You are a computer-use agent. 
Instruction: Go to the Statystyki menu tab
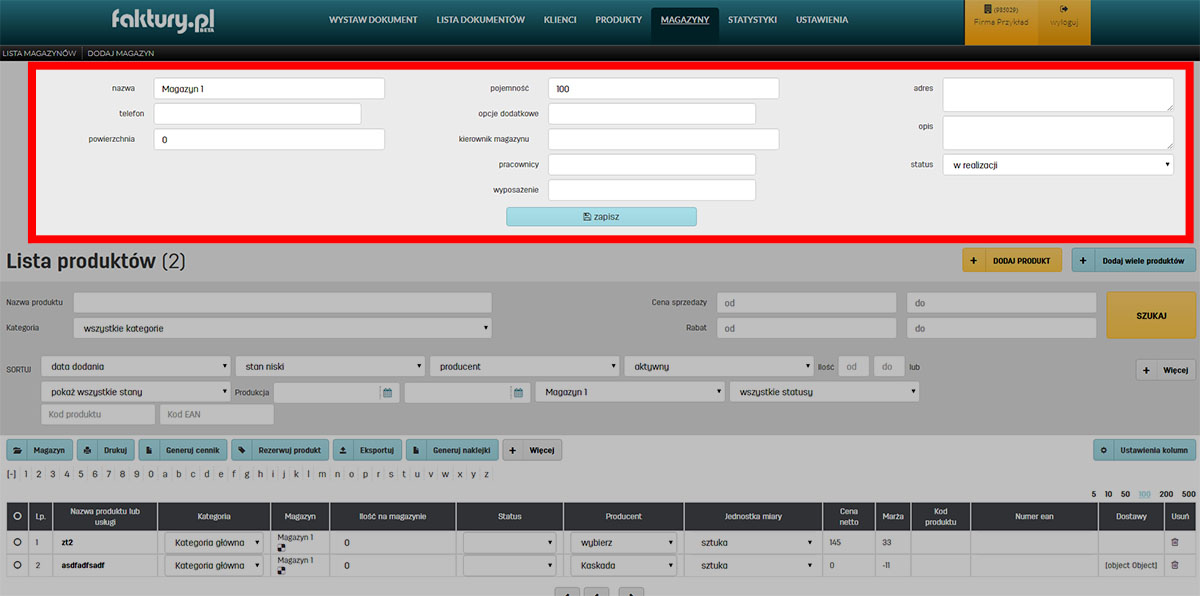pyautogui.click(x=752, y=20)
